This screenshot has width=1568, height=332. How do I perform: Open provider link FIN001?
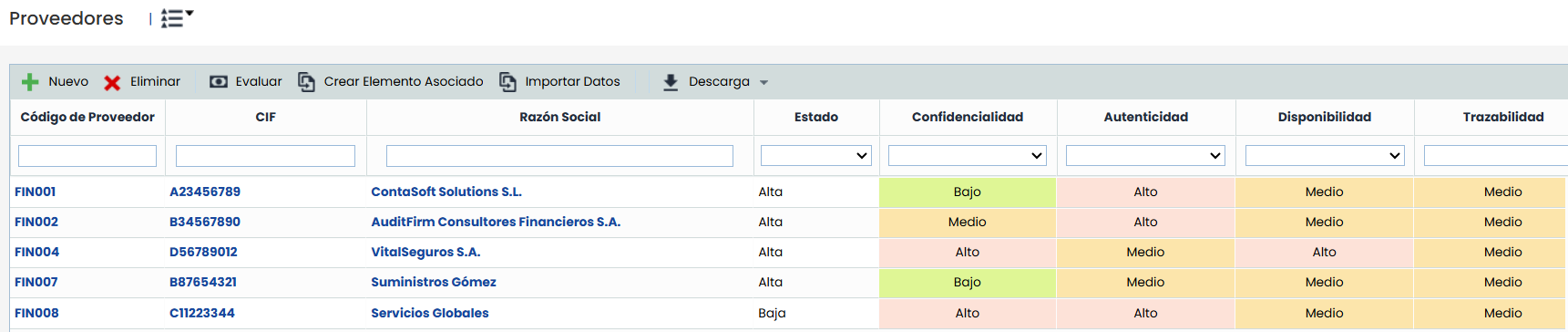[36, 192]
